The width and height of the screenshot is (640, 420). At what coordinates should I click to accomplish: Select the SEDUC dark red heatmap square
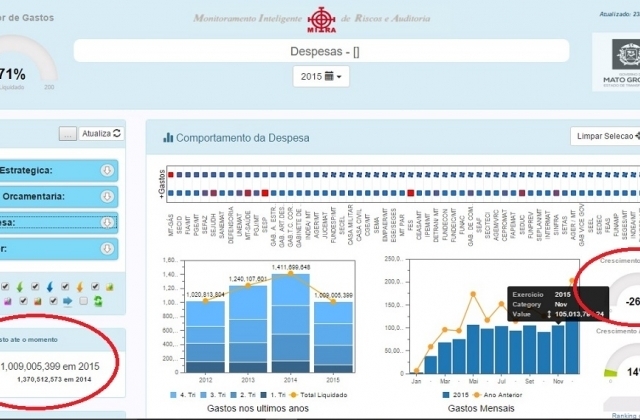522,193
